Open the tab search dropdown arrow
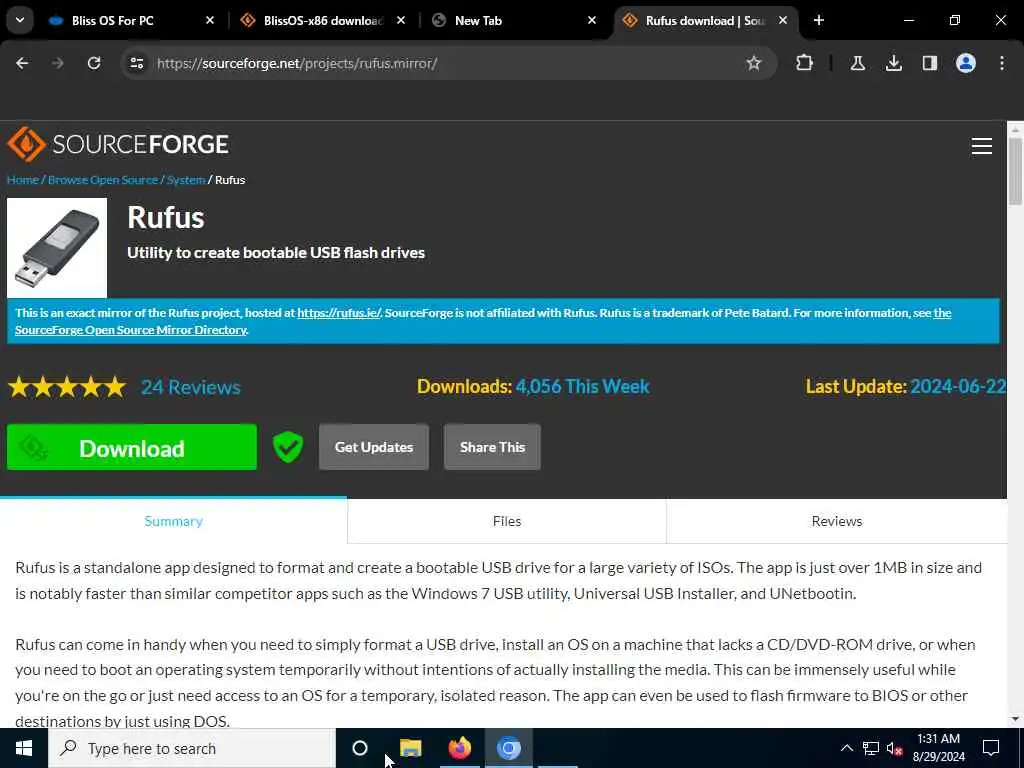The image size is (1024, 768). (x=20, y=20)
